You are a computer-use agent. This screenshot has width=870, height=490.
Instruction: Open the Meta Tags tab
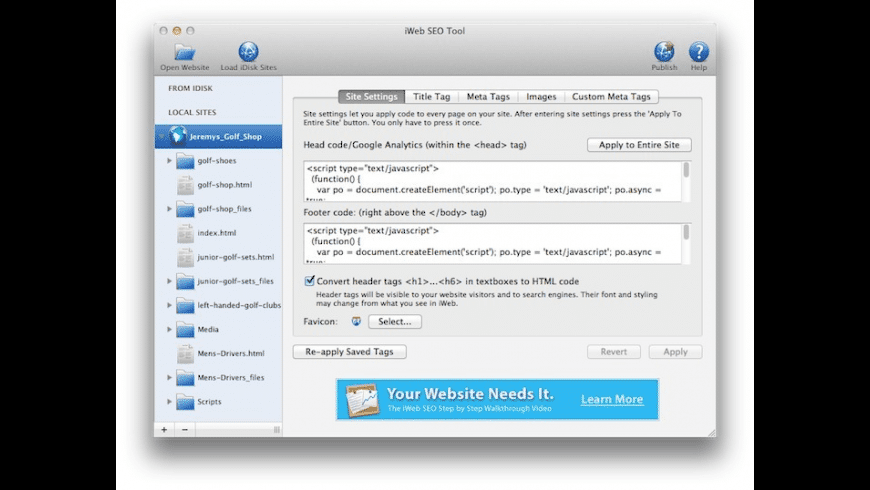(488, 97)
